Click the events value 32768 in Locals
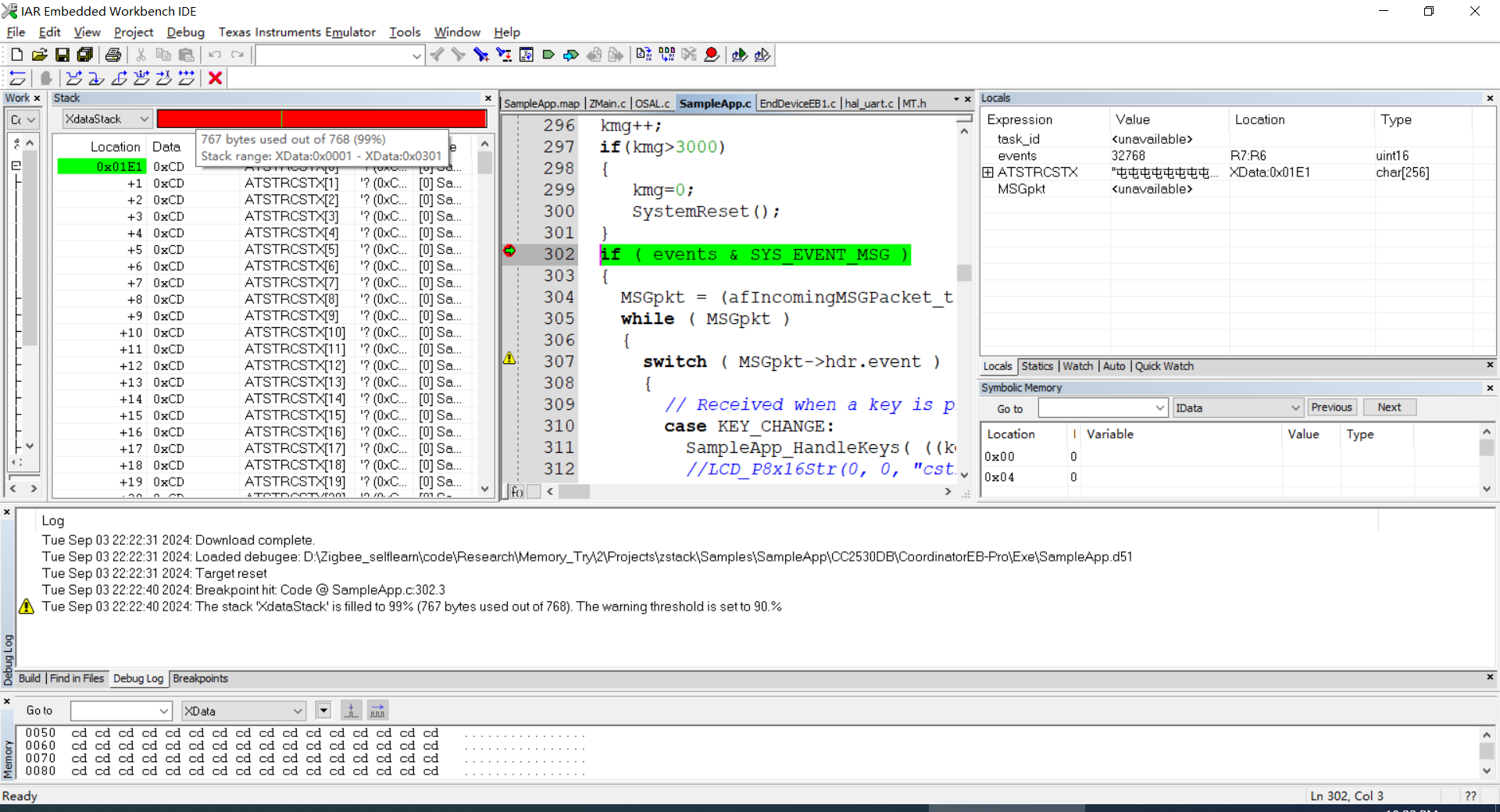 click(1128, 155)
